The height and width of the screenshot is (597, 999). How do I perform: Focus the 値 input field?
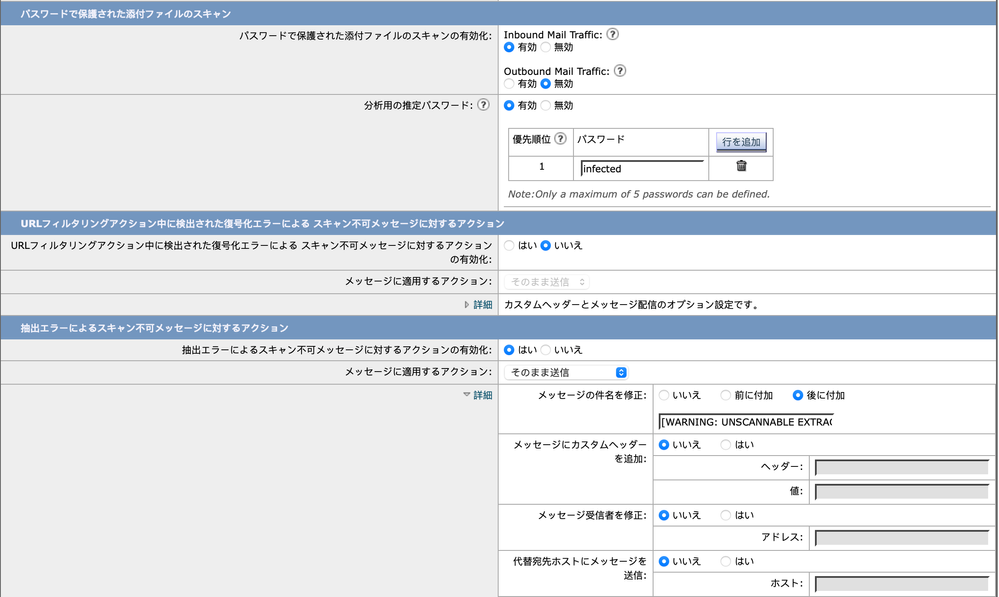[902, 491]
